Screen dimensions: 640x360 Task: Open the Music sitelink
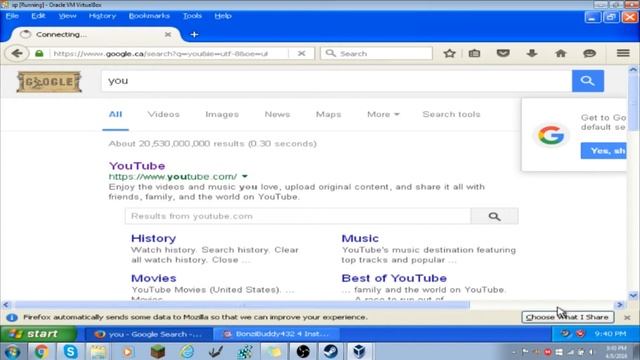coord(360,238)
